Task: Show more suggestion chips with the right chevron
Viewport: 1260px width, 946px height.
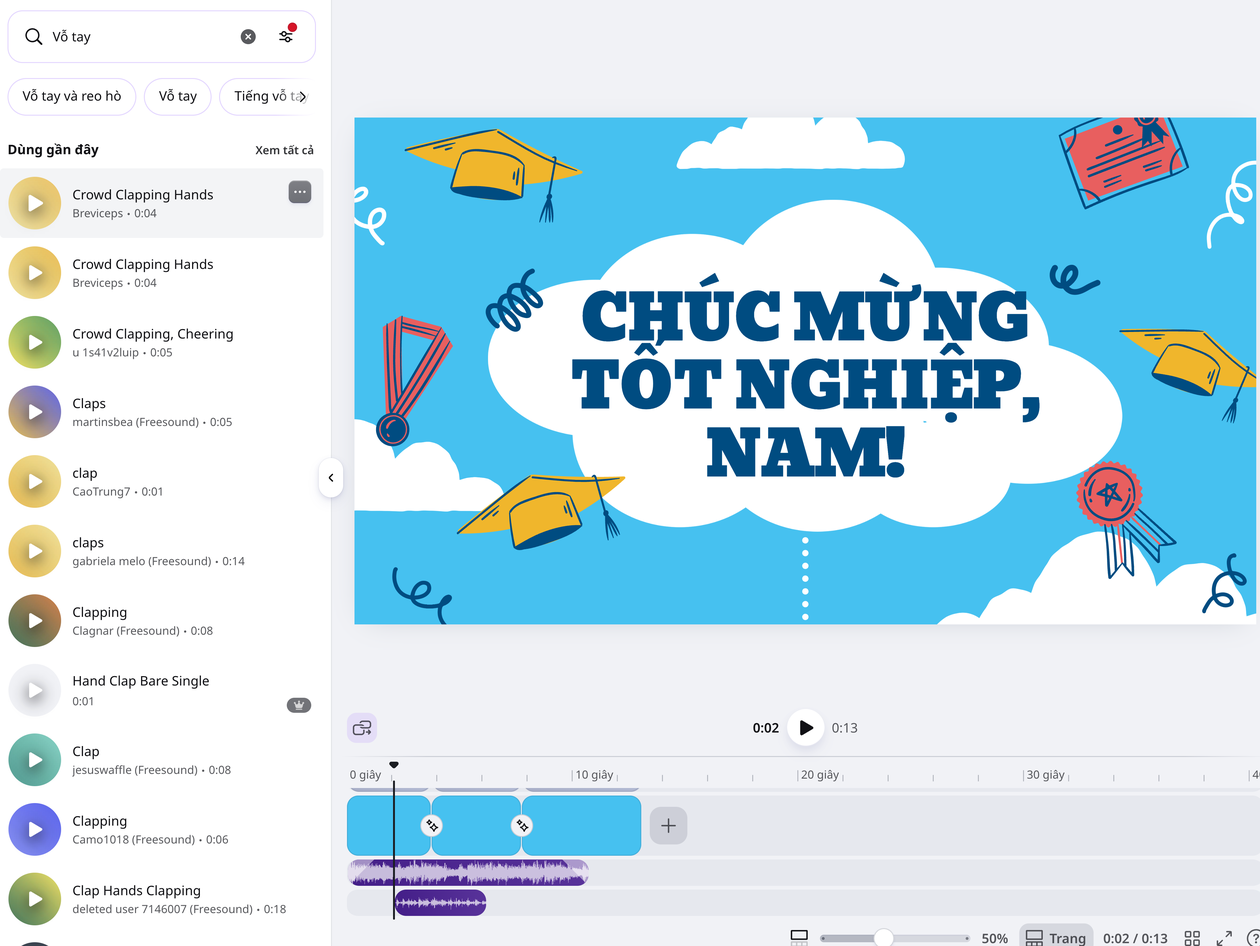Action: (303, 97)
